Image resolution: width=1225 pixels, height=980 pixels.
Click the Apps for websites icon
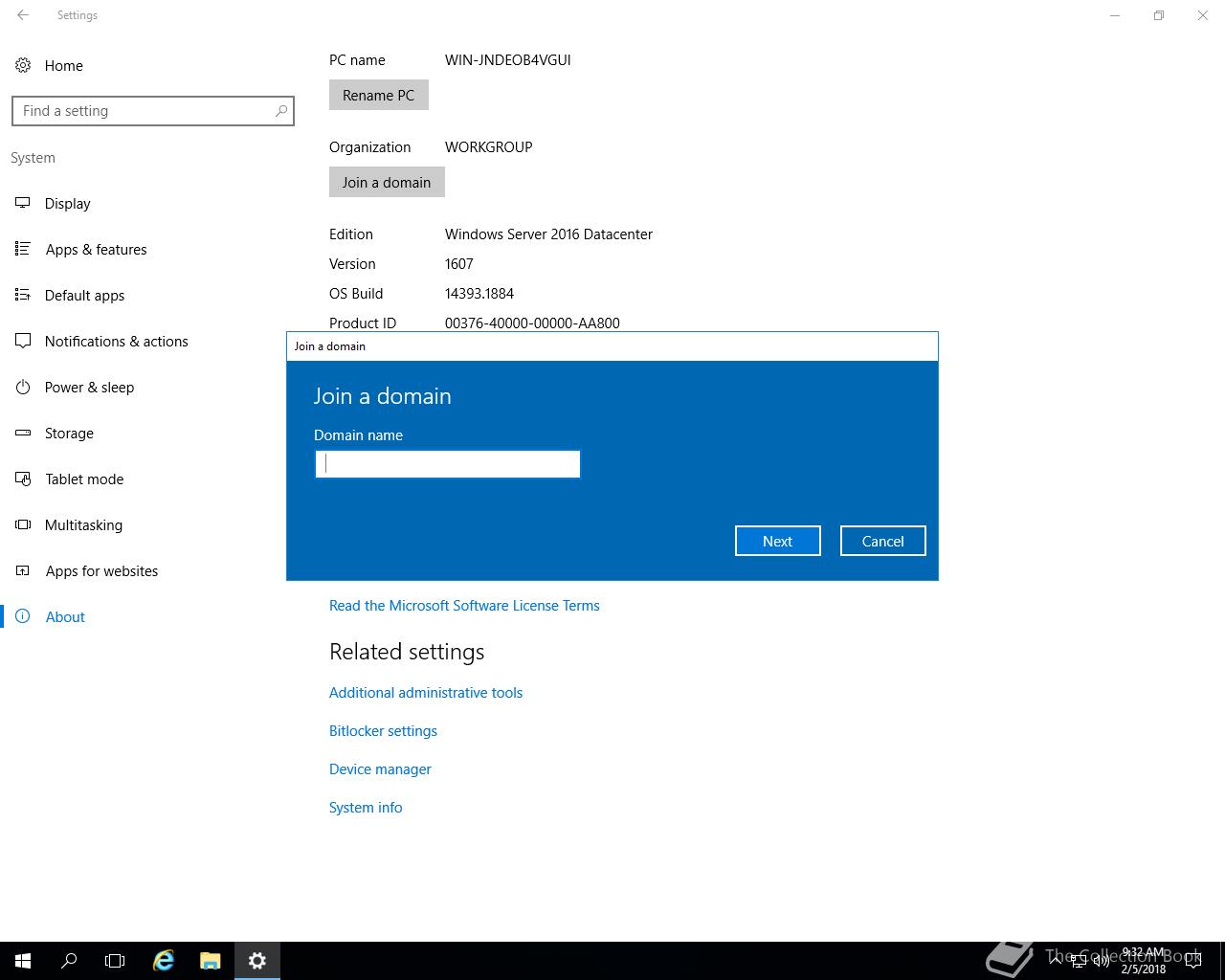point(23,570)
